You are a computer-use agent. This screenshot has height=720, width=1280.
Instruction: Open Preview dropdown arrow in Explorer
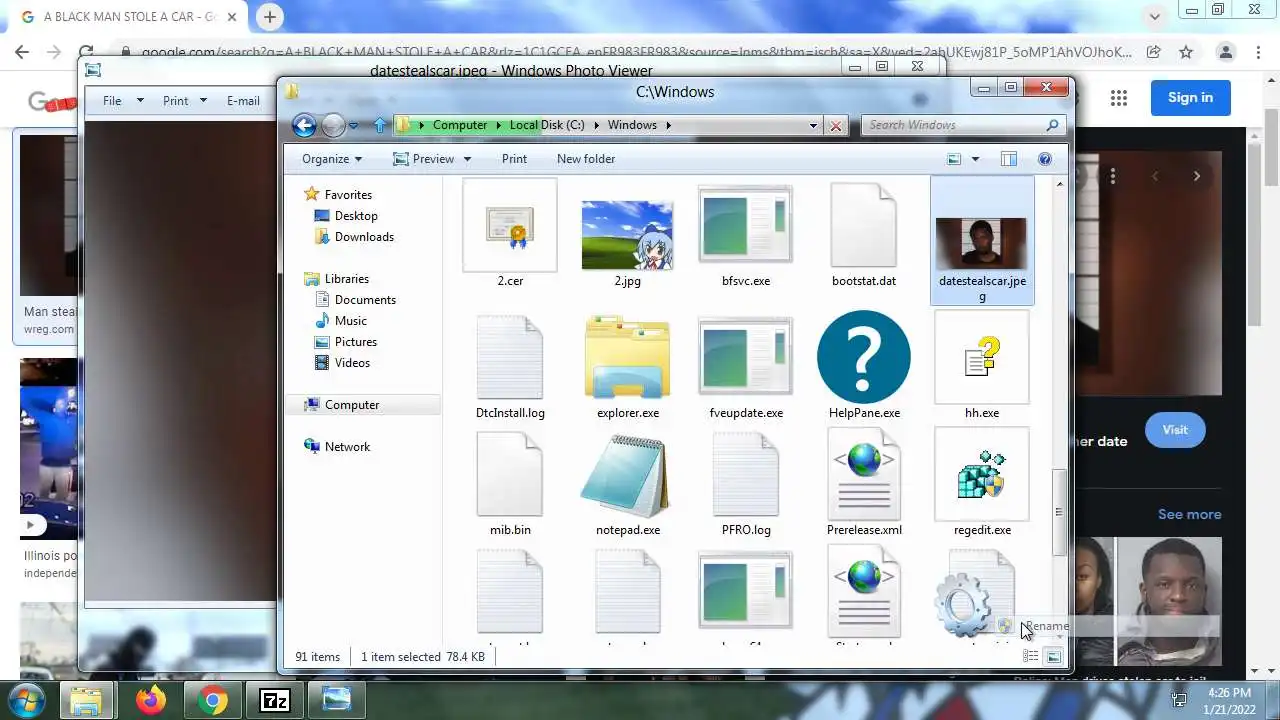coord(467,159)
